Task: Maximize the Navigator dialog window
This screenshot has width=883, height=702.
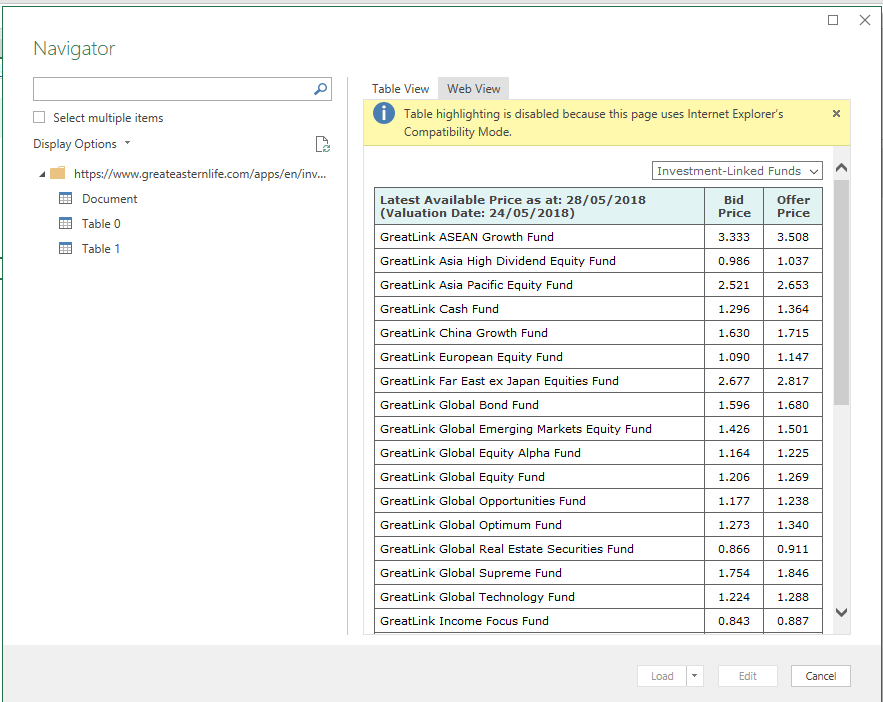Action: (x=833, y=20)
